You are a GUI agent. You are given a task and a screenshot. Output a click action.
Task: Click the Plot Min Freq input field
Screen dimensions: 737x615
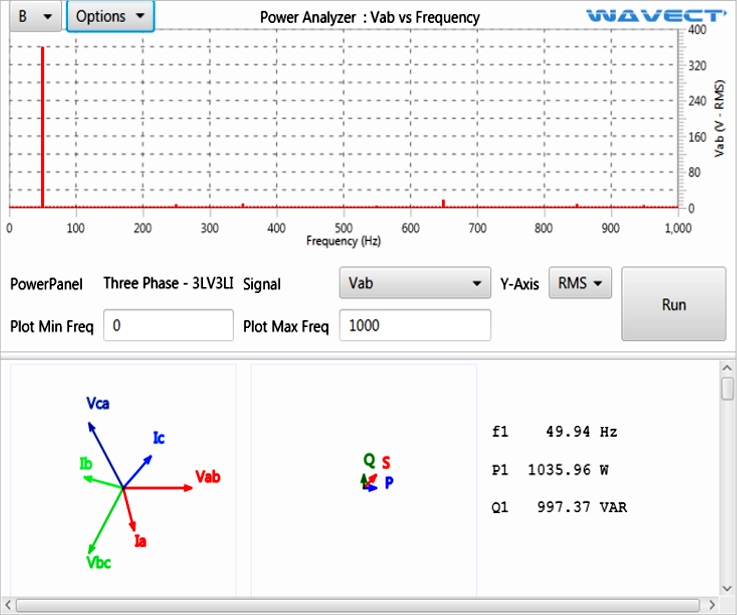click(168, 325)
